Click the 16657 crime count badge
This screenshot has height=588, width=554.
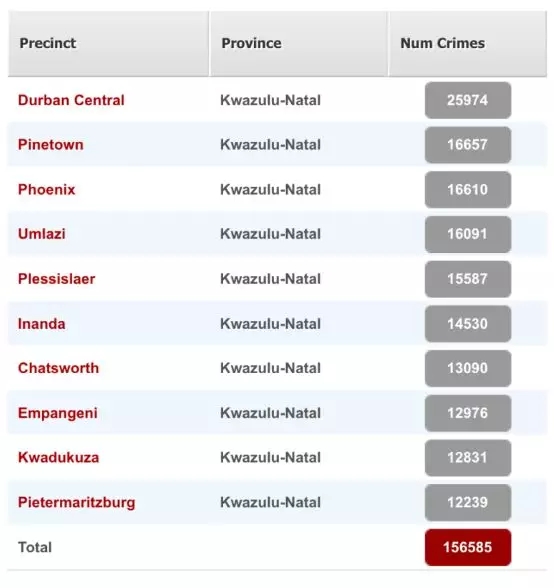point(468,145)
